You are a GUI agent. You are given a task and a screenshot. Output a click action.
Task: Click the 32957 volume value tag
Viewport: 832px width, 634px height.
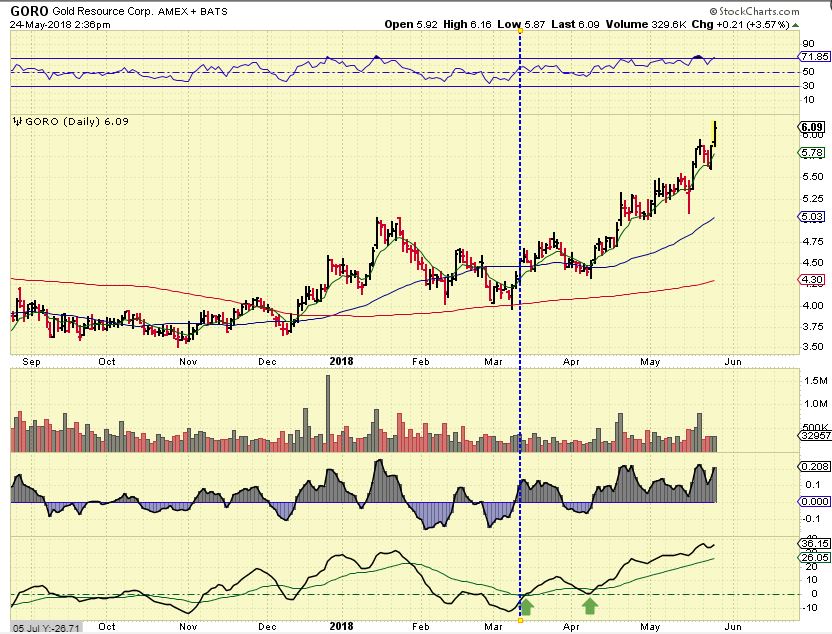(x=814, y=436)
